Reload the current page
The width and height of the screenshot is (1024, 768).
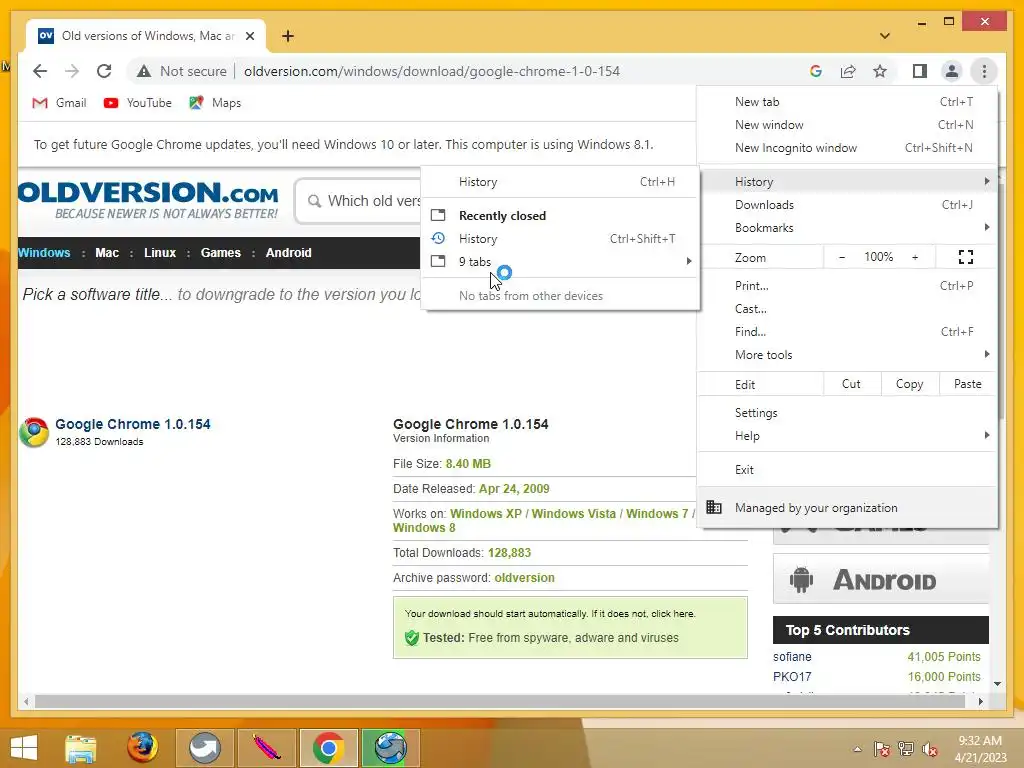[104, 71]
